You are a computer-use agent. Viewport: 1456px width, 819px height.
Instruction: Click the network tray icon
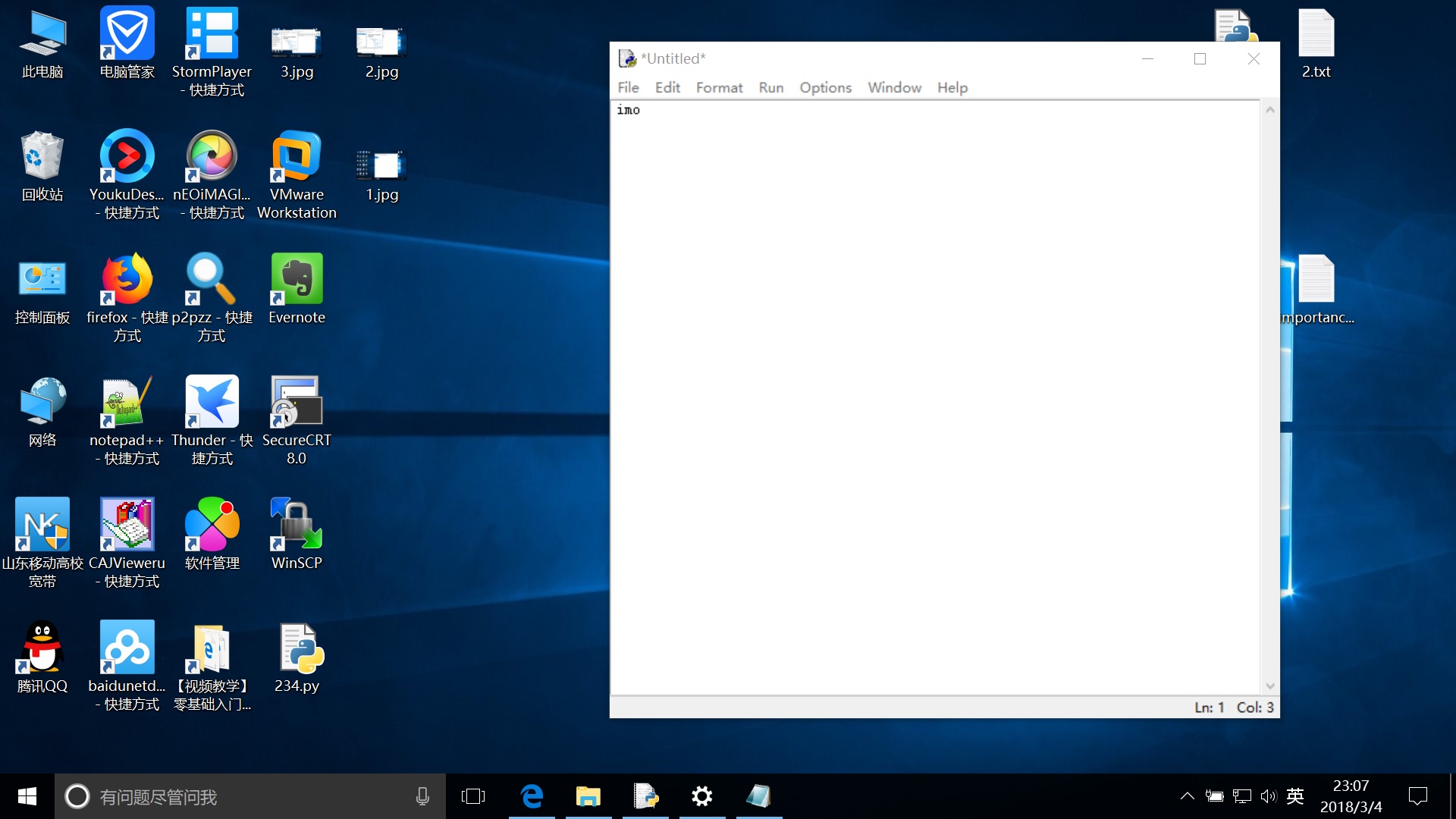[x=1242, y=796]
